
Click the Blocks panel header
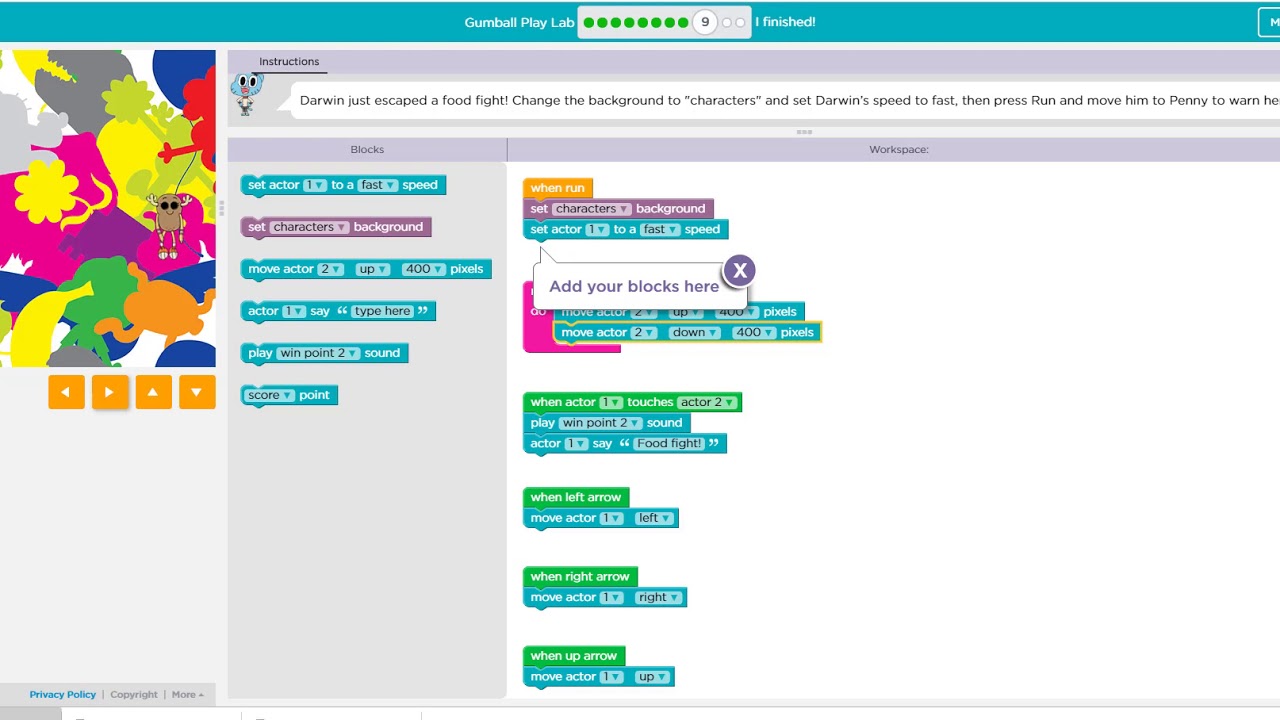coord(367,149)
